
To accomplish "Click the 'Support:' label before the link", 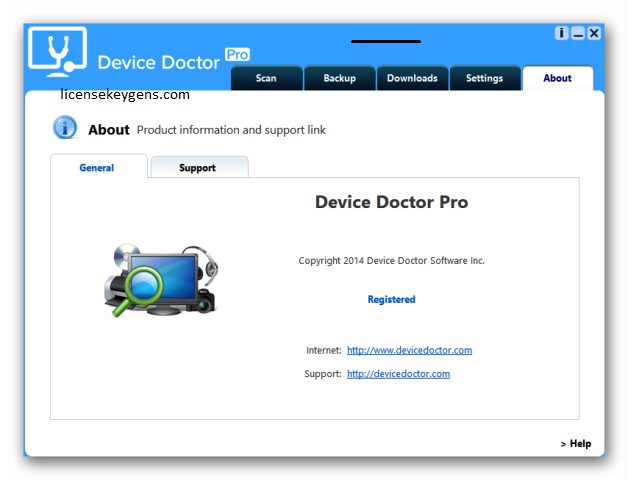I will point(323,374).
